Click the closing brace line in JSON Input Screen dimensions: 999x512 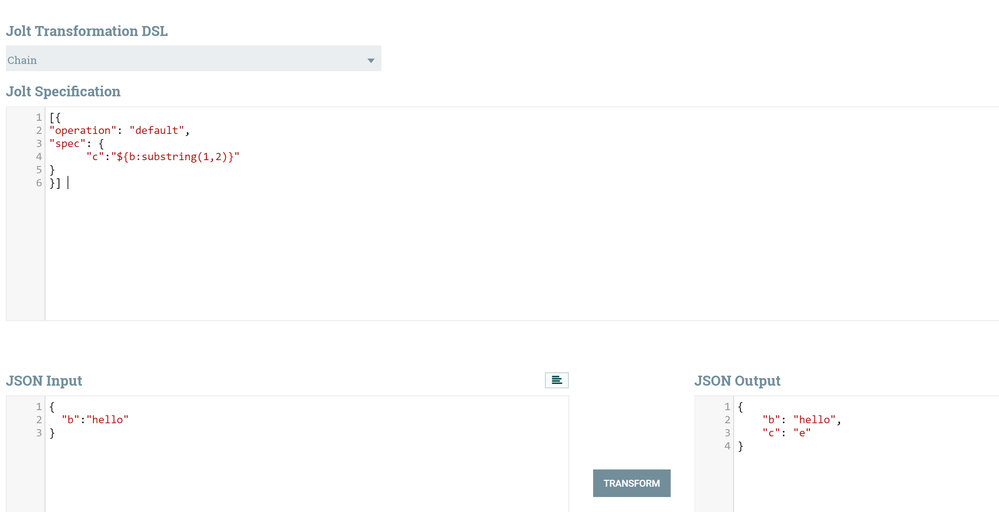coord(52,433)
